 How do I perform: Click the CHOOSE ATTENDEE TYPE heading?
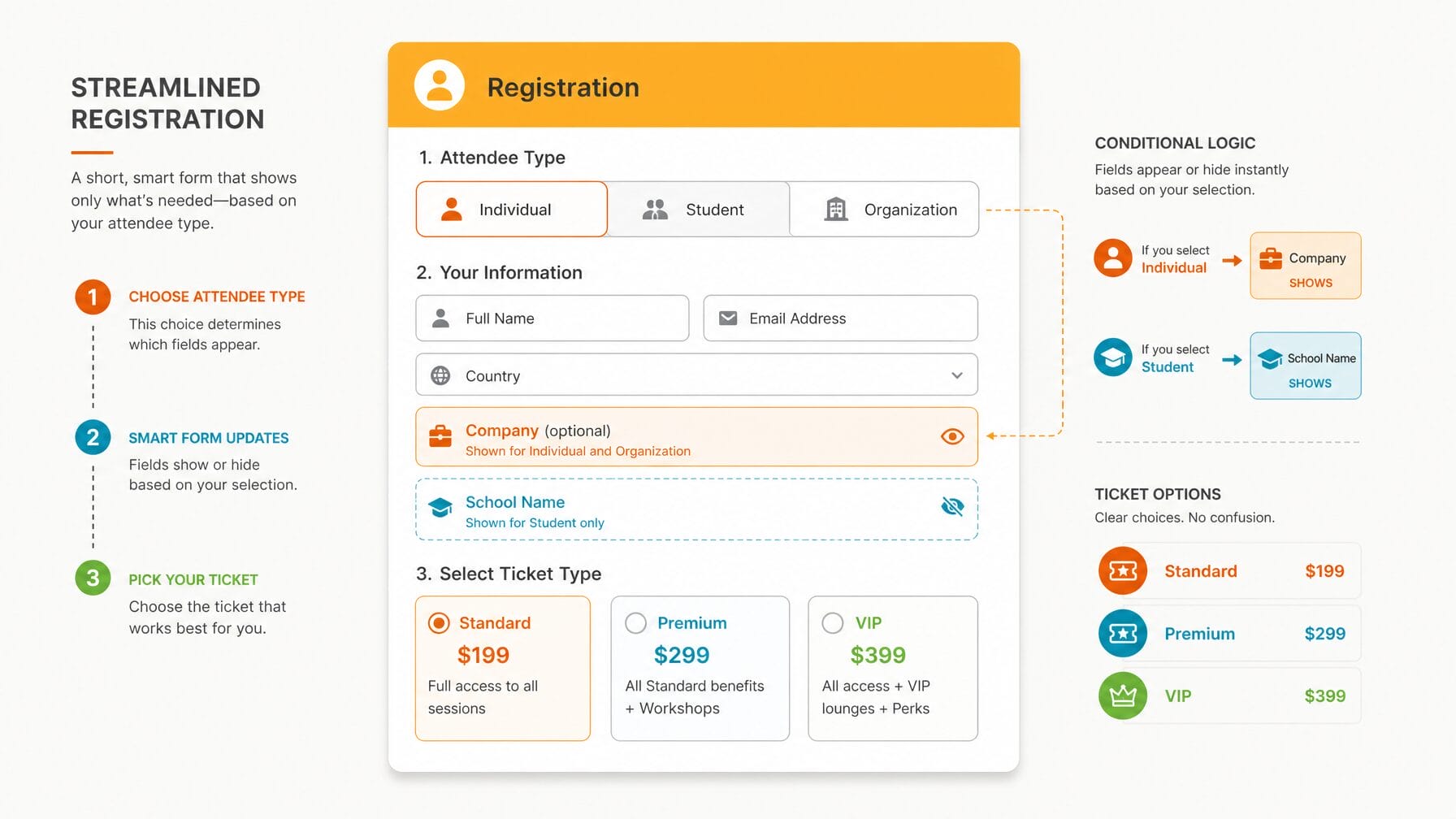(x=217, y=297)
